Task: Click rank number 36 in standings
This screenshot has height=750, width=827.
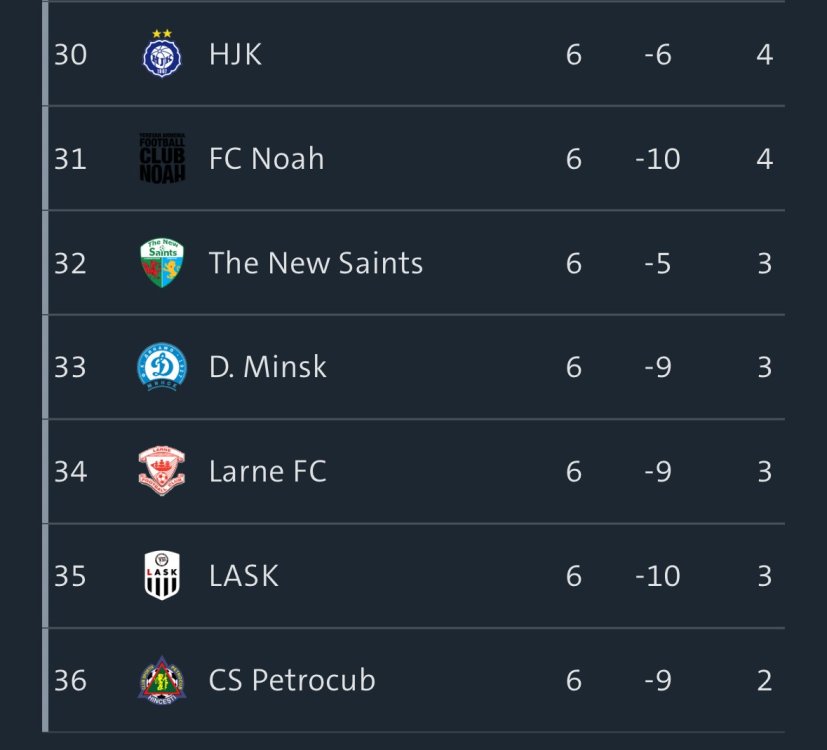Action: 70,680
